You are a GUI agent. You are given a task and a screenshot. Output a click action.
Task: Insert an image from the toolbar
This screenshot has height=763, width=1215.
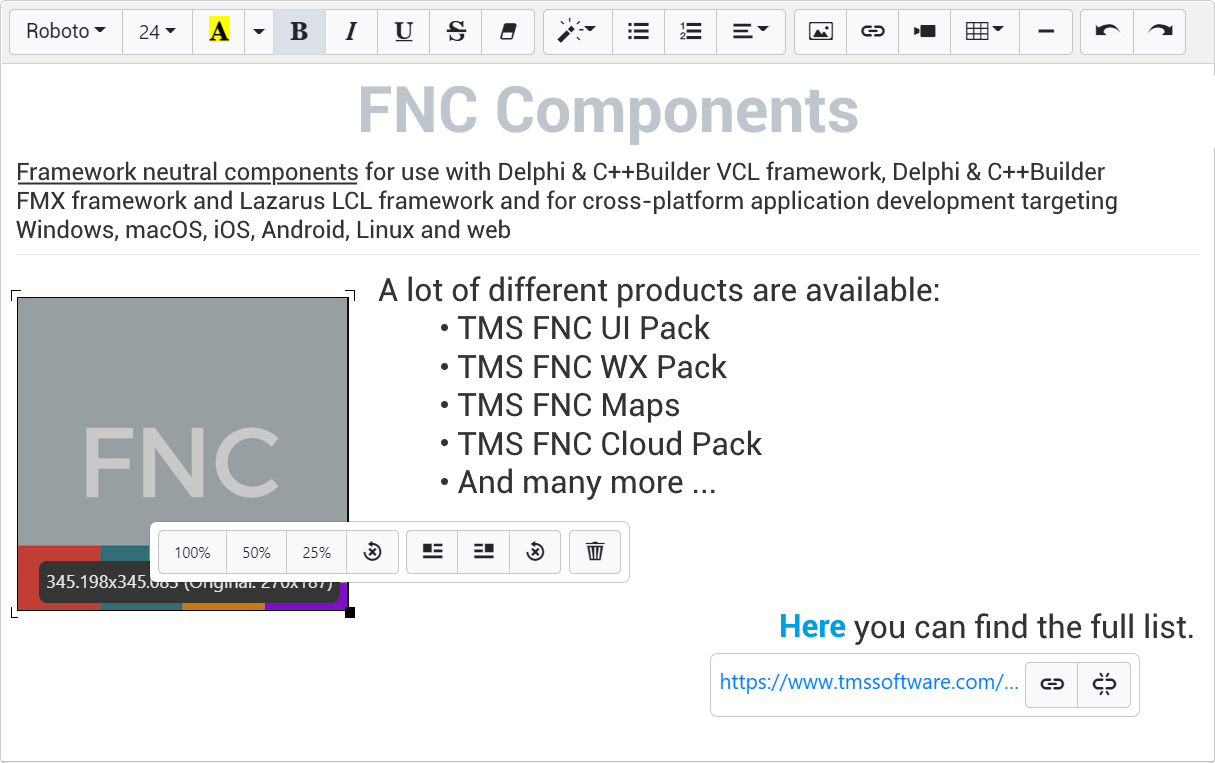point(819,31)
